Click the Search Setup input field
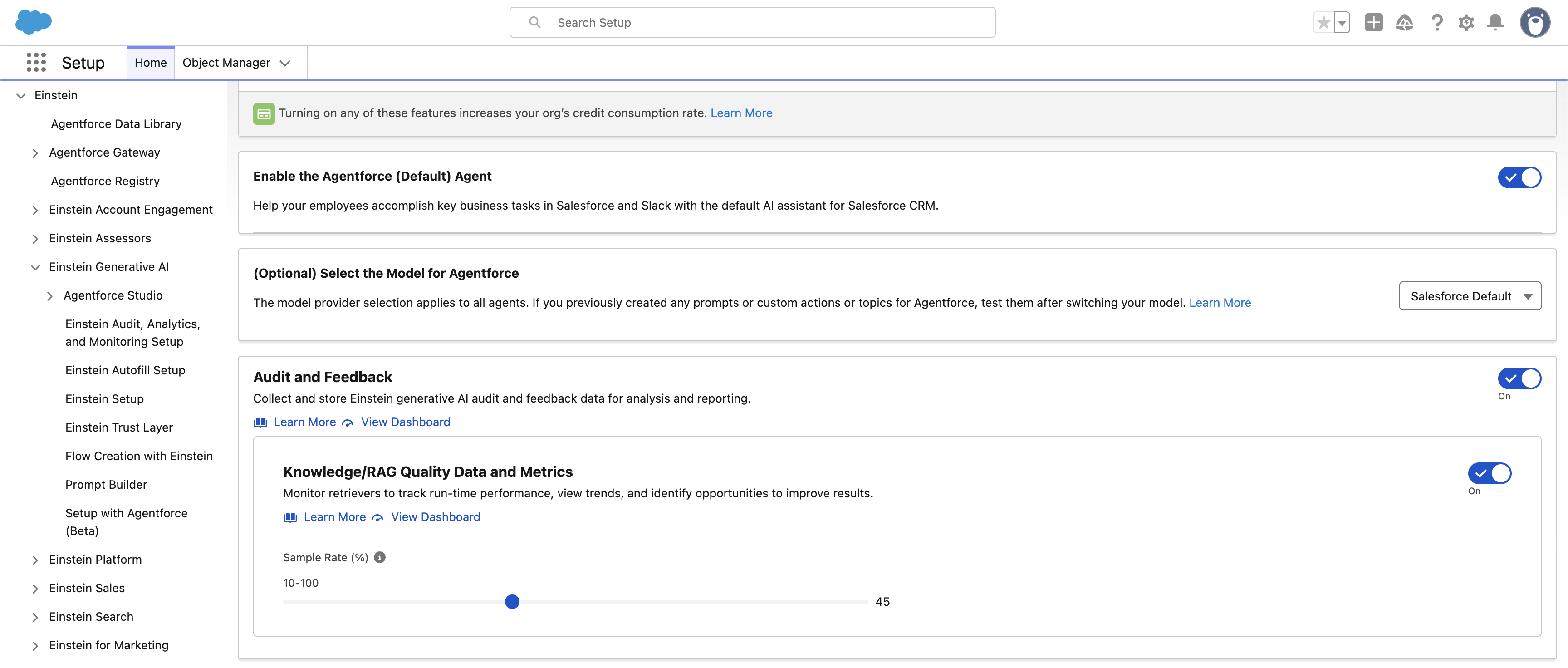Viewport: 1568px width, 668px height. [x=752, y=23]
